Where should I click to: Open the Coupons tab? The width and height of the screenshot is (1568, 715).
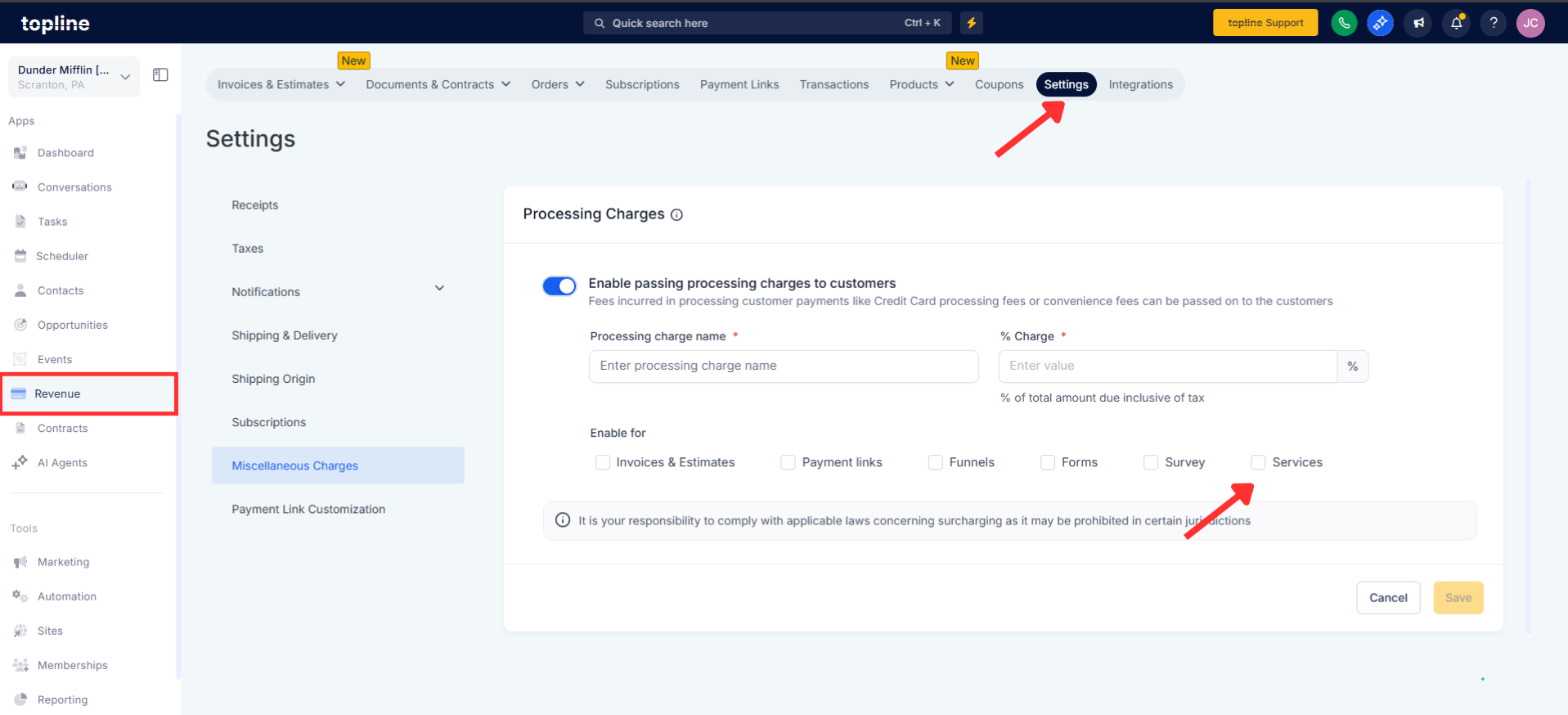point(999,84)
